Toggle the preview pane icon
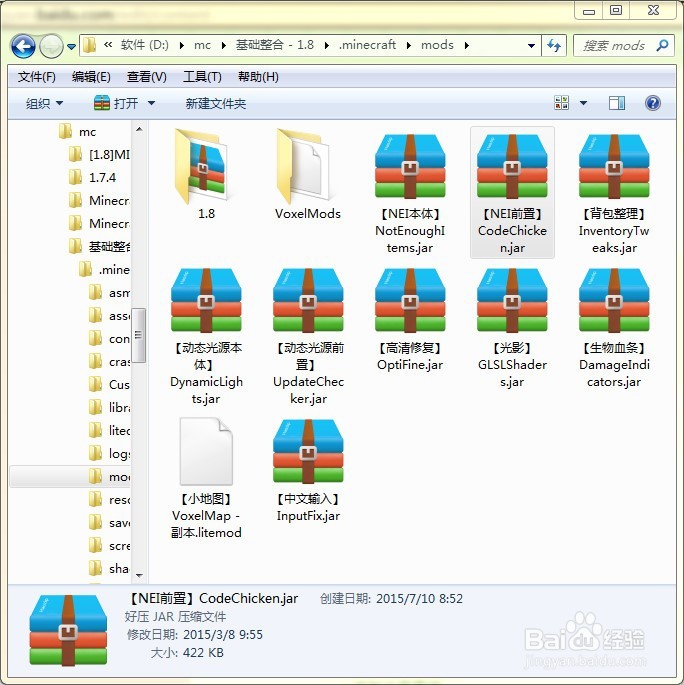 pyautogui.click(x=617, y=103)
